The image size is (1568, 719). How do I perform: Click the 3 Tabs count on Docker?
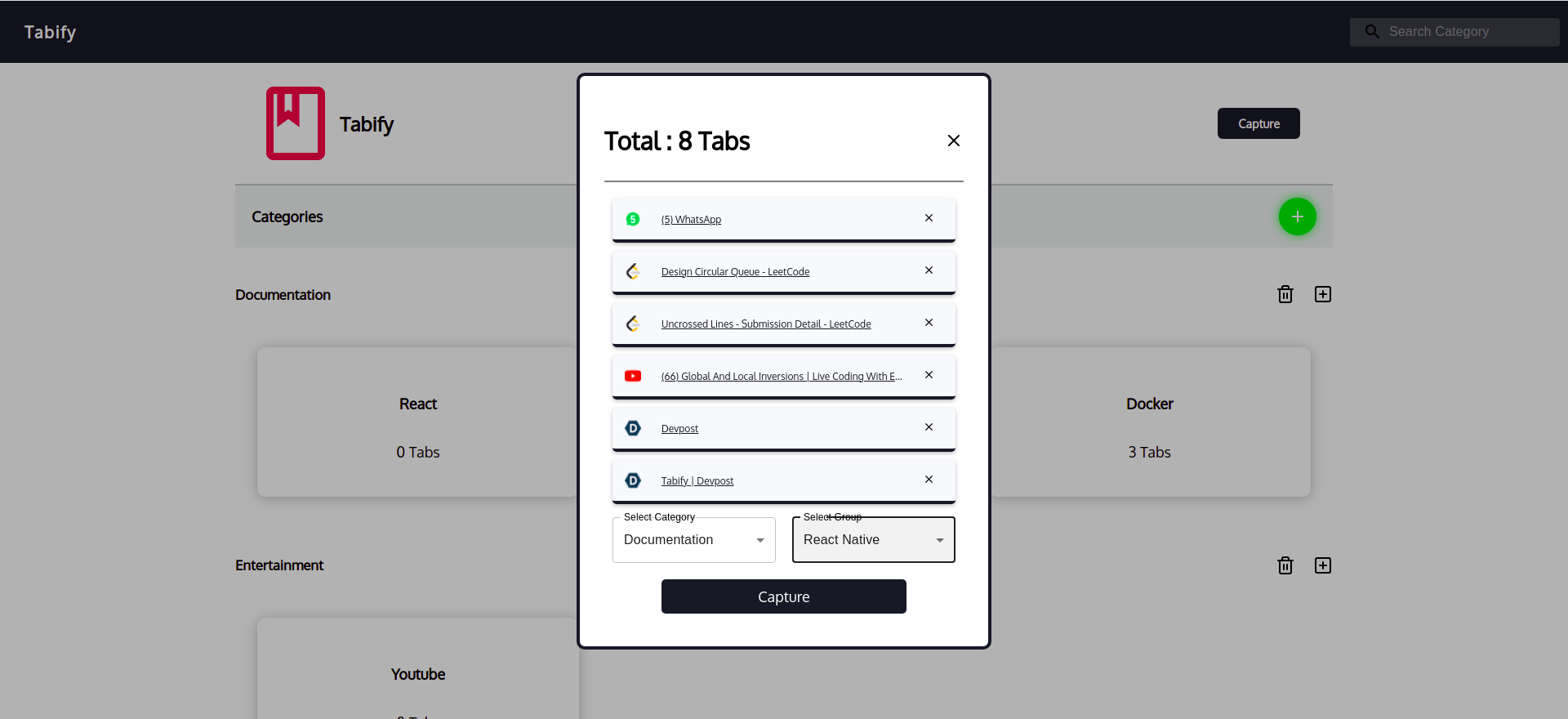click(1150, 453)
